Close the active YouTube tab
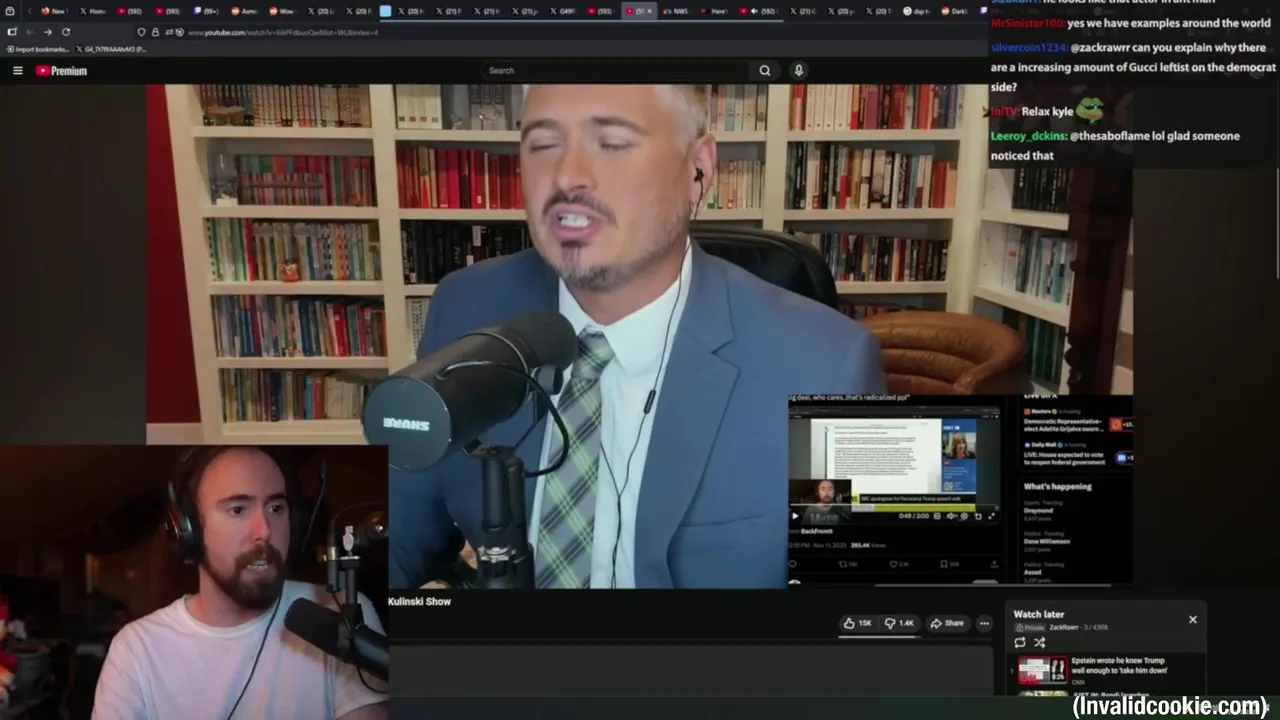Viewport: 1280px width, 720px height. 649,11
